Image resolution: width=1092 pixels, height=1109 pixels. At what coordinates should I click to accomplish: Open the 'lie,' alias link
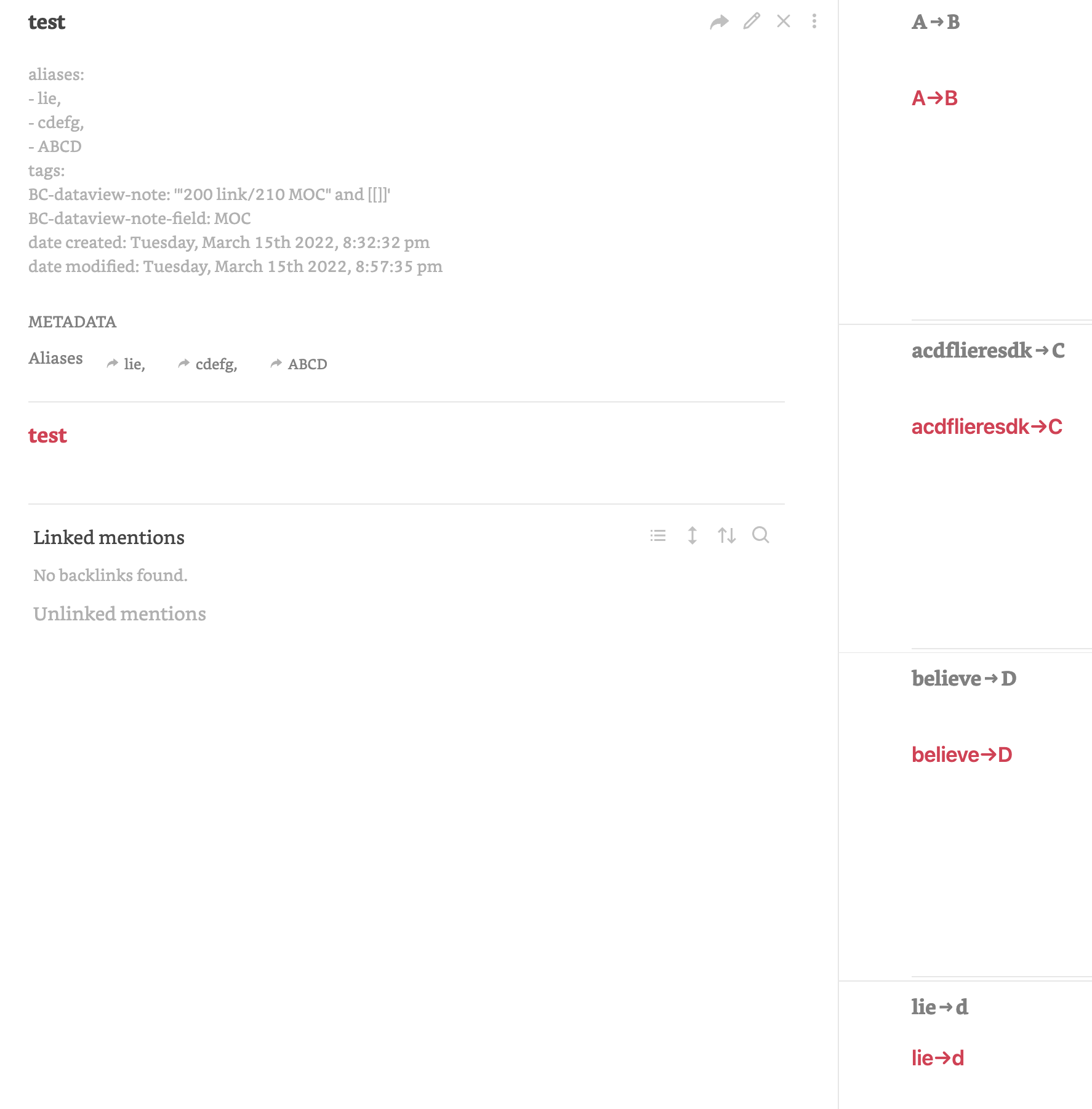(134, 364)
